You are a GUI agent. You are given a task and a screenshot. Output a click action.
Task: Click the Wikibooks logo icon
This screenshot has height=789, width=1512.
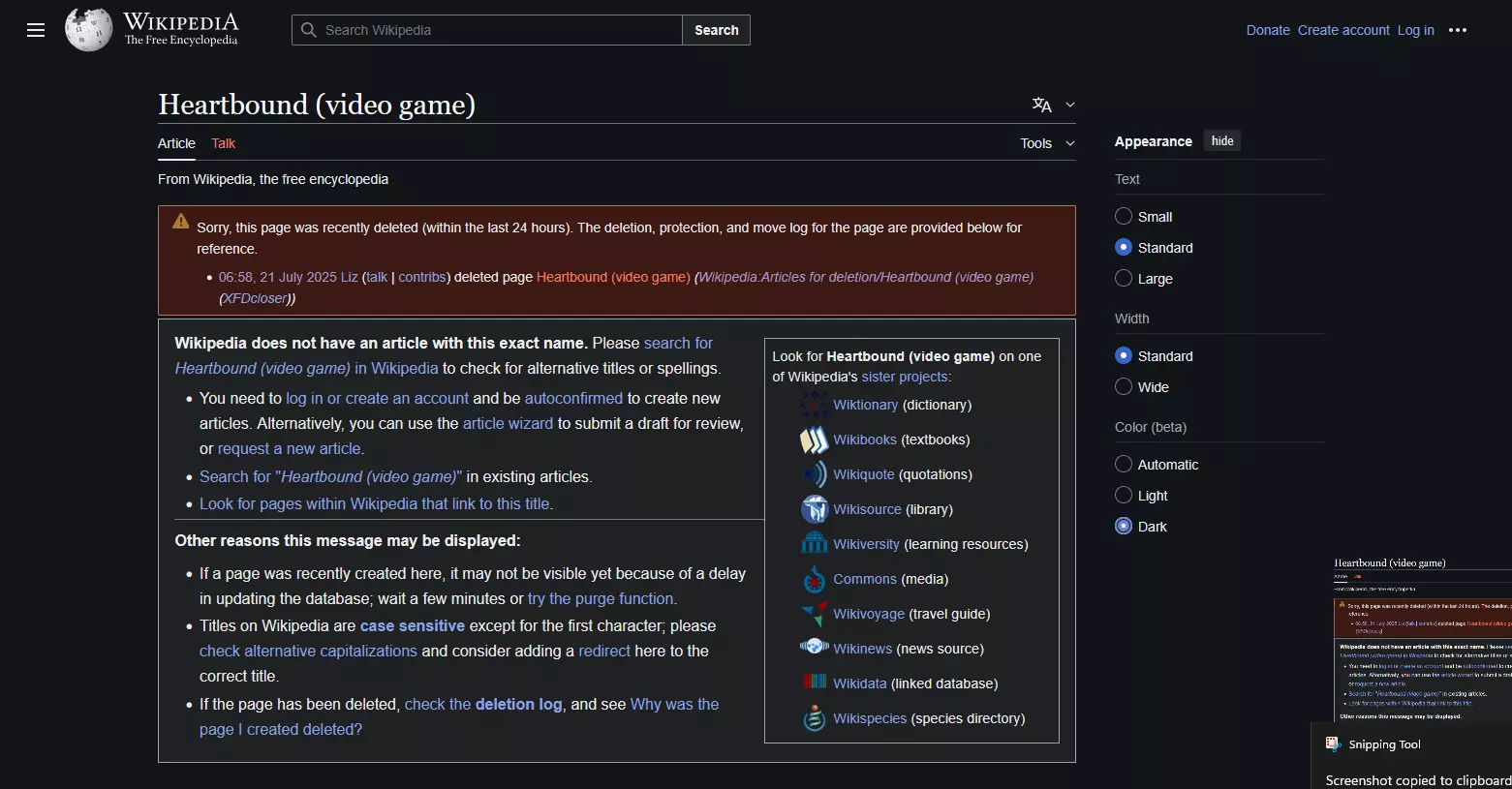pos(815,440)
